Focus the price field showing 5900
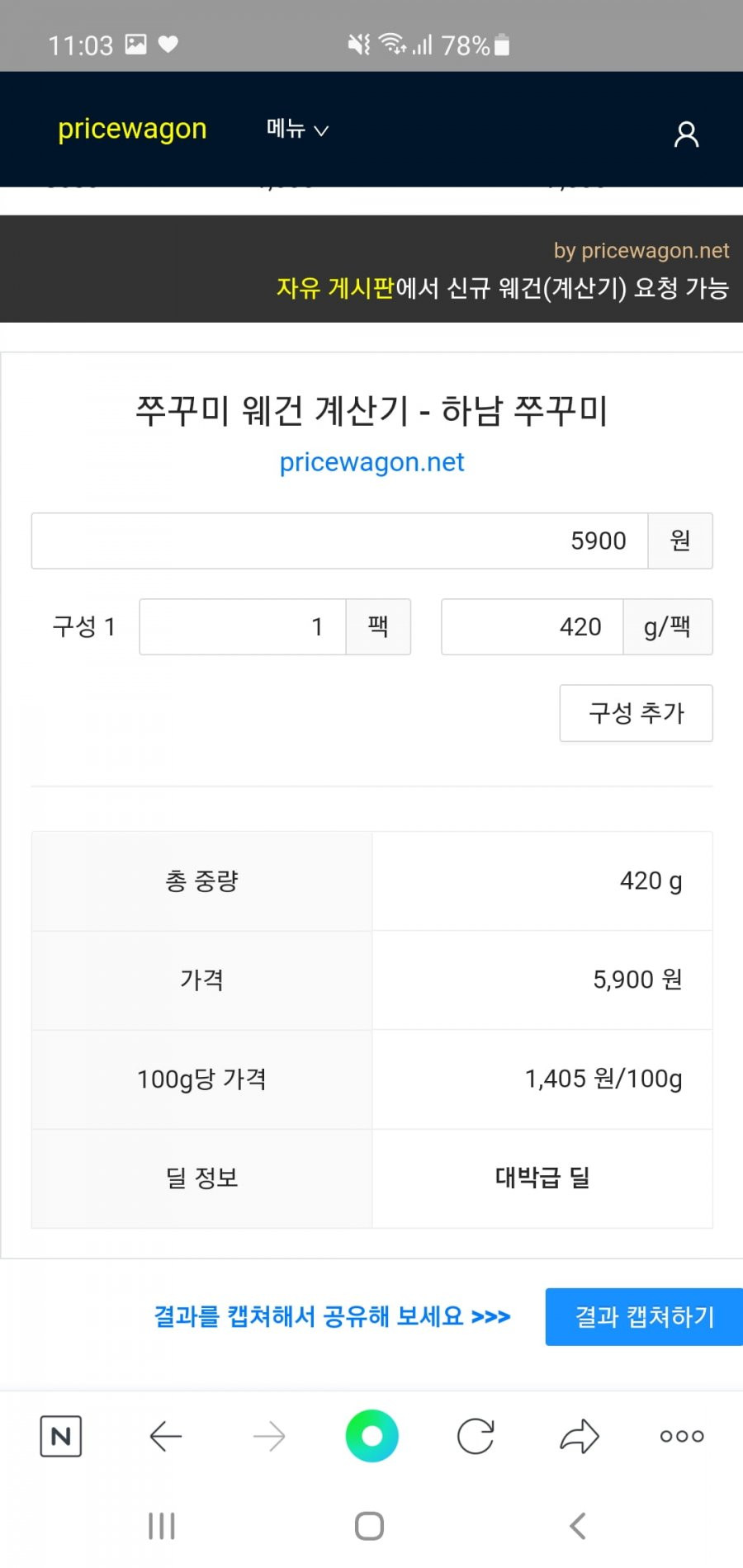743x1568 pixels. (x=339, y=541)
